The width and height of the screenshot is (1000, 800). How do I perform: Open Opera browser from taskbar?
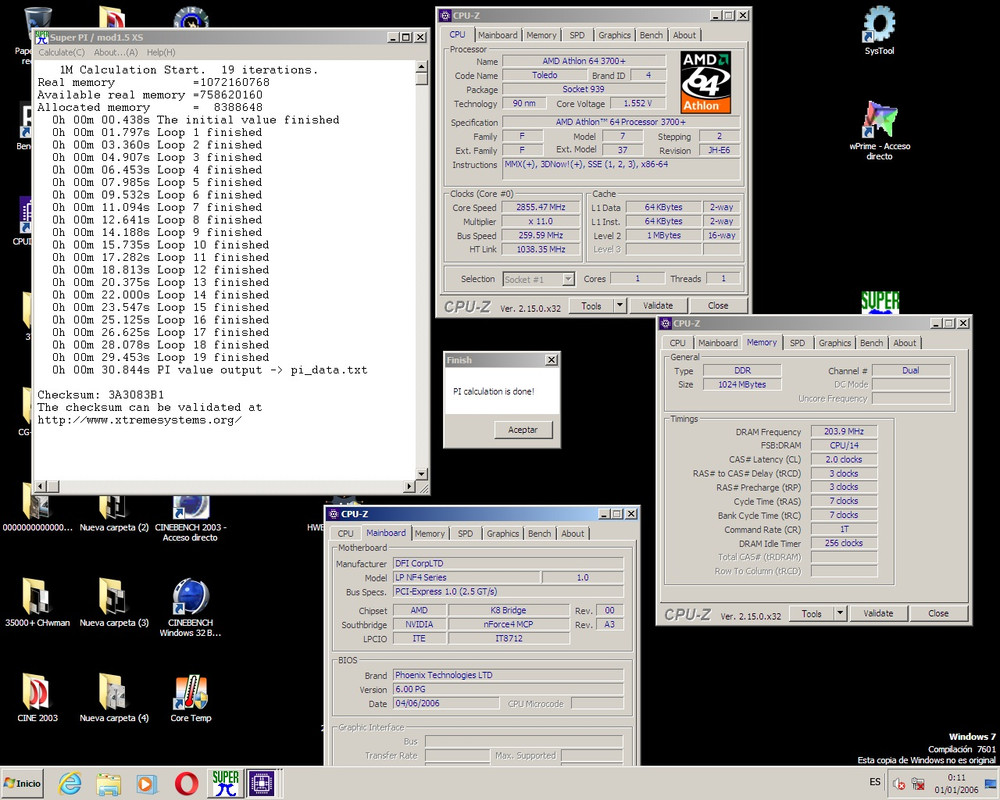[x=186, y=783]
